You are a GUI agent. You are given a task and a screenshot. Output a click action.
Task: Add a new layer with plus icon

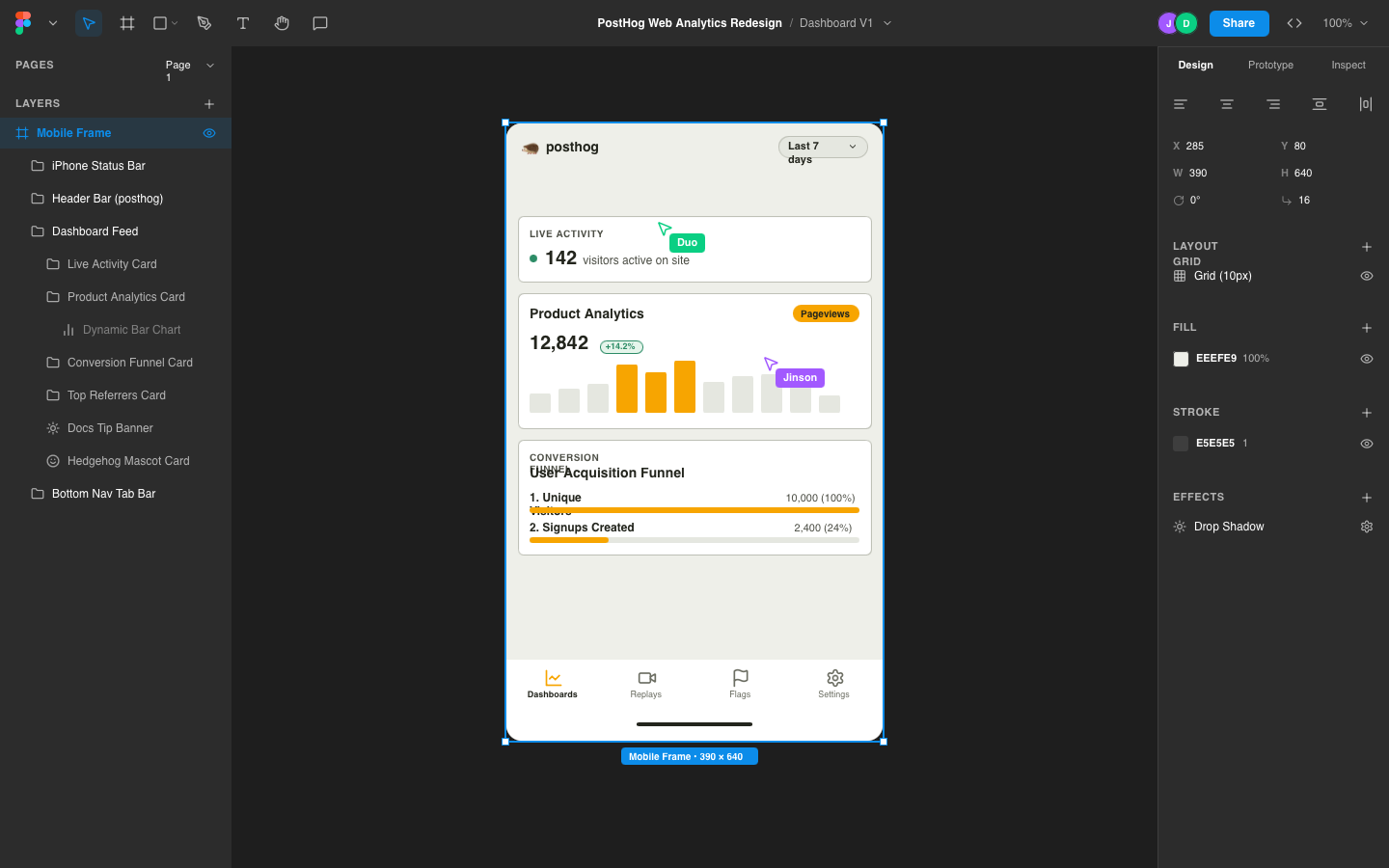tap(209, 104)
